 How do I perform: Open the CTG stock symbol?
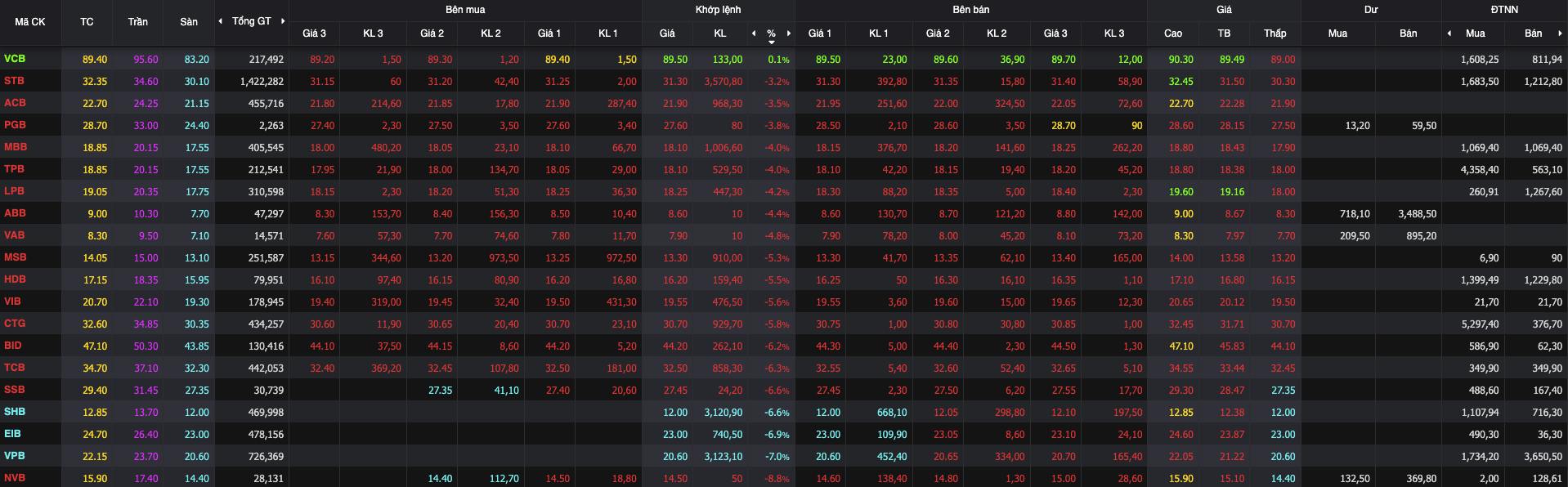pos(14,324)
